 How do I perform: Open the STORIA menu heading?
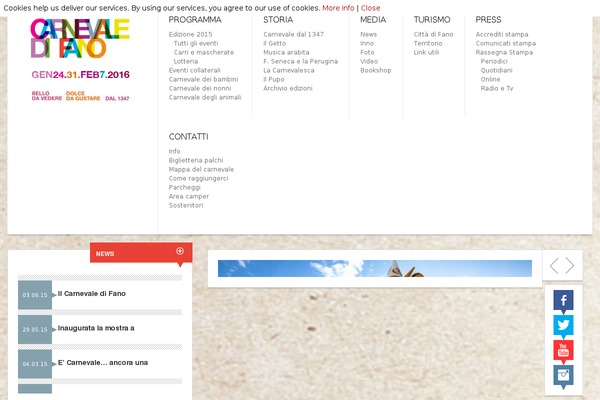tap(278, 20)
